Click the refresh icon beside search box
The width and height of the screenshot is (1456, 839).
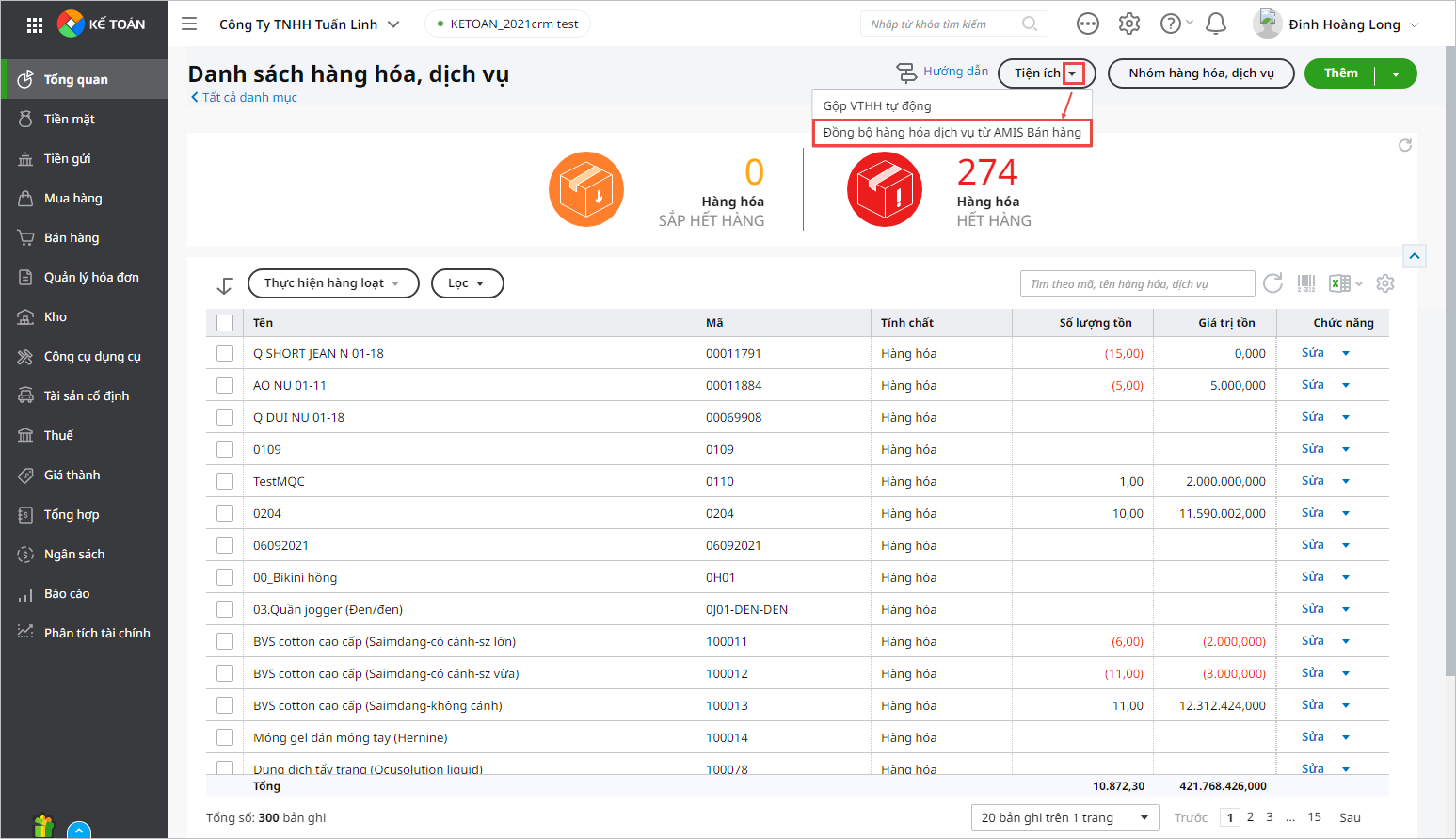click(1272, 283)
